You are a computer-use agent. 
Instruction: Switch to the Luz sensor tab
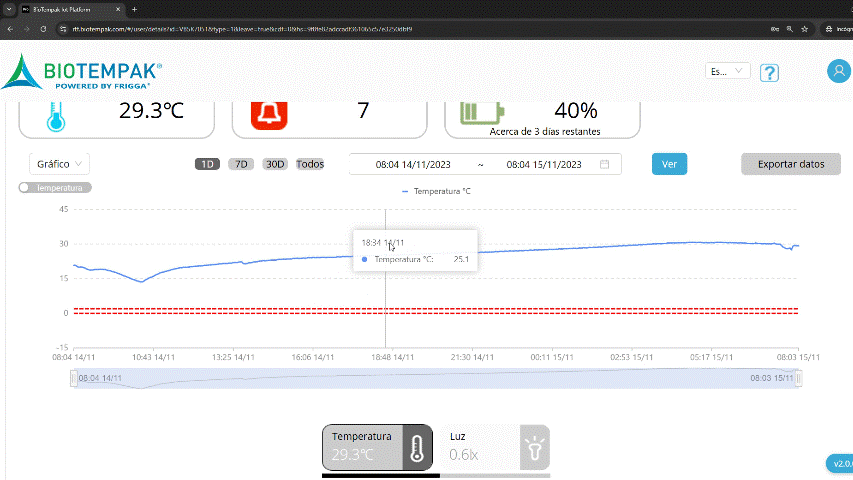pyautogui.click(x=494, y=446)
